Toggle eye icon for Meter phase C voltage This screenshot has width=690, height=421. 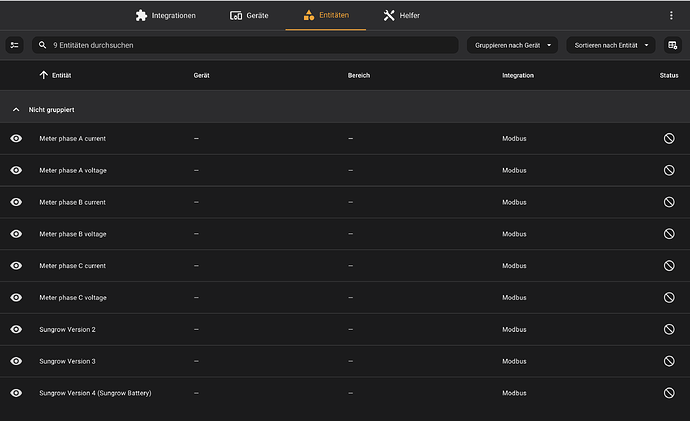coord(16,297)
